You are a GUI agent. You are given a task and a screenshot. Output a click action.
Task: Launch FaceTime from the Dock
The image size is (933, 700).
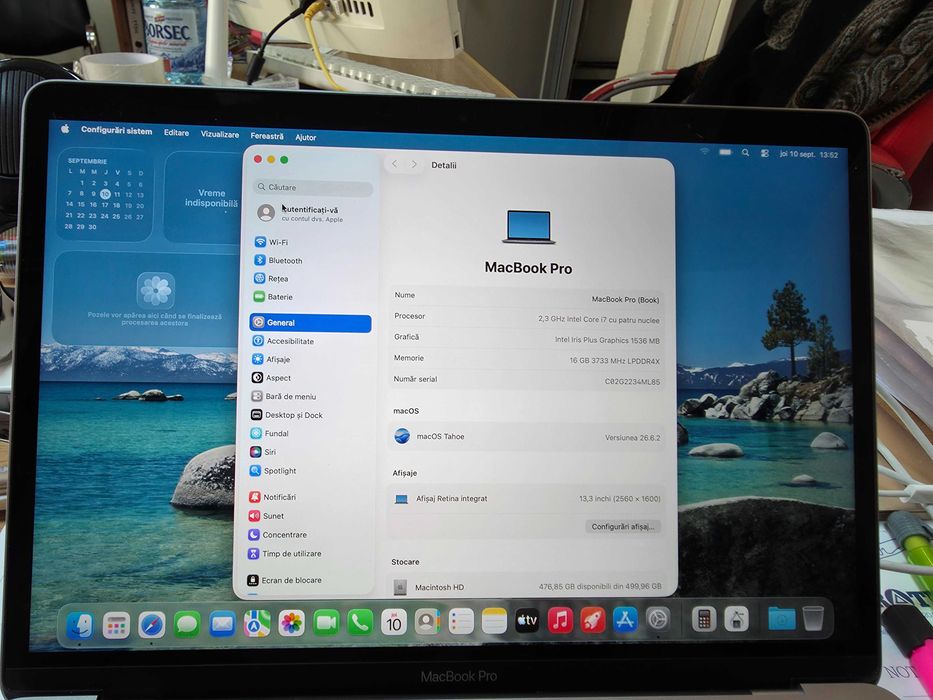click(x=326, y=623)
